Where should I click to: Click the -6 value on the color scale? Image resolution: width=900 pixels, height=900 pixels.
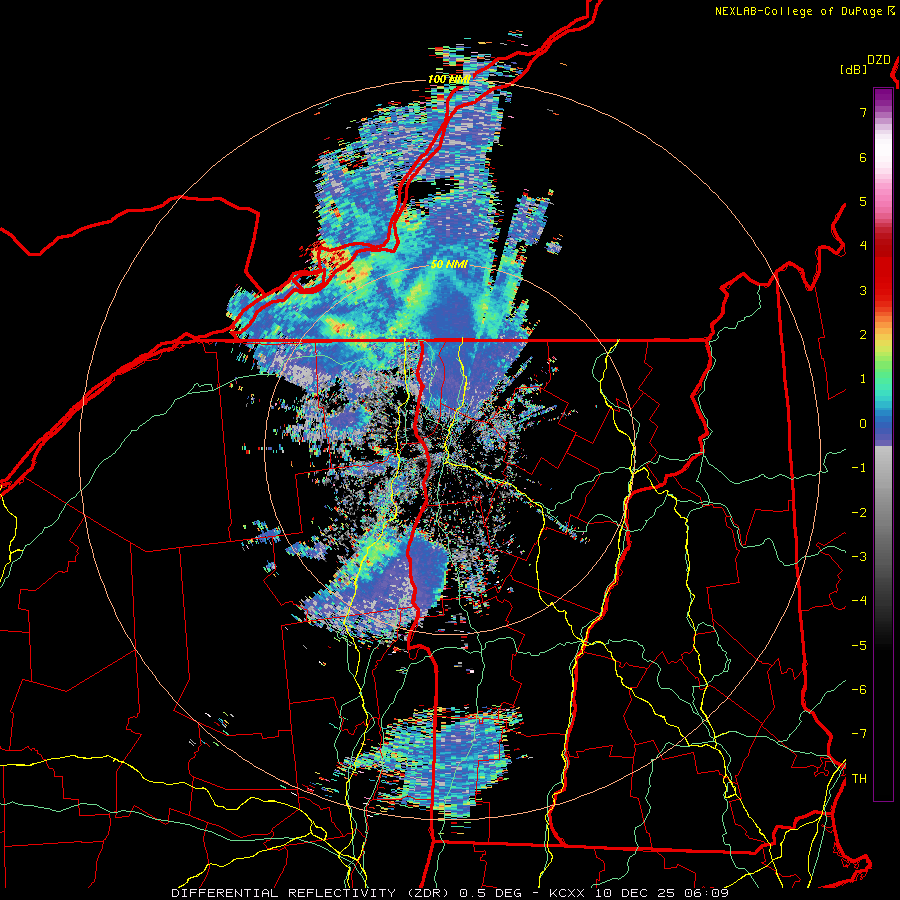point(859,690)
